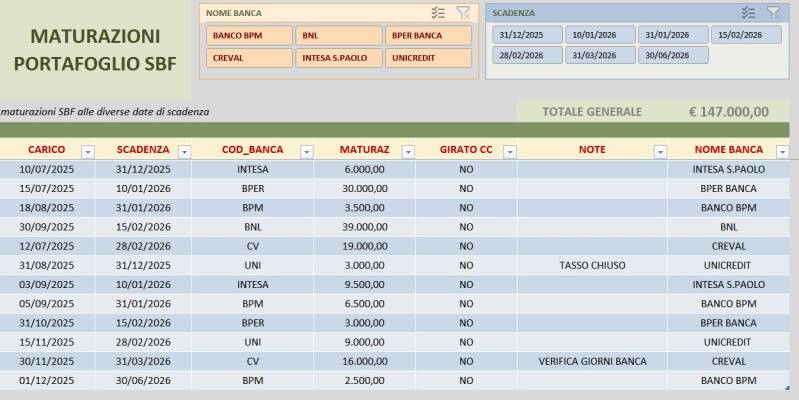
Task: Select the VERIFICA GIORNI BANCA note cell
Action: [x=592, y=361]
